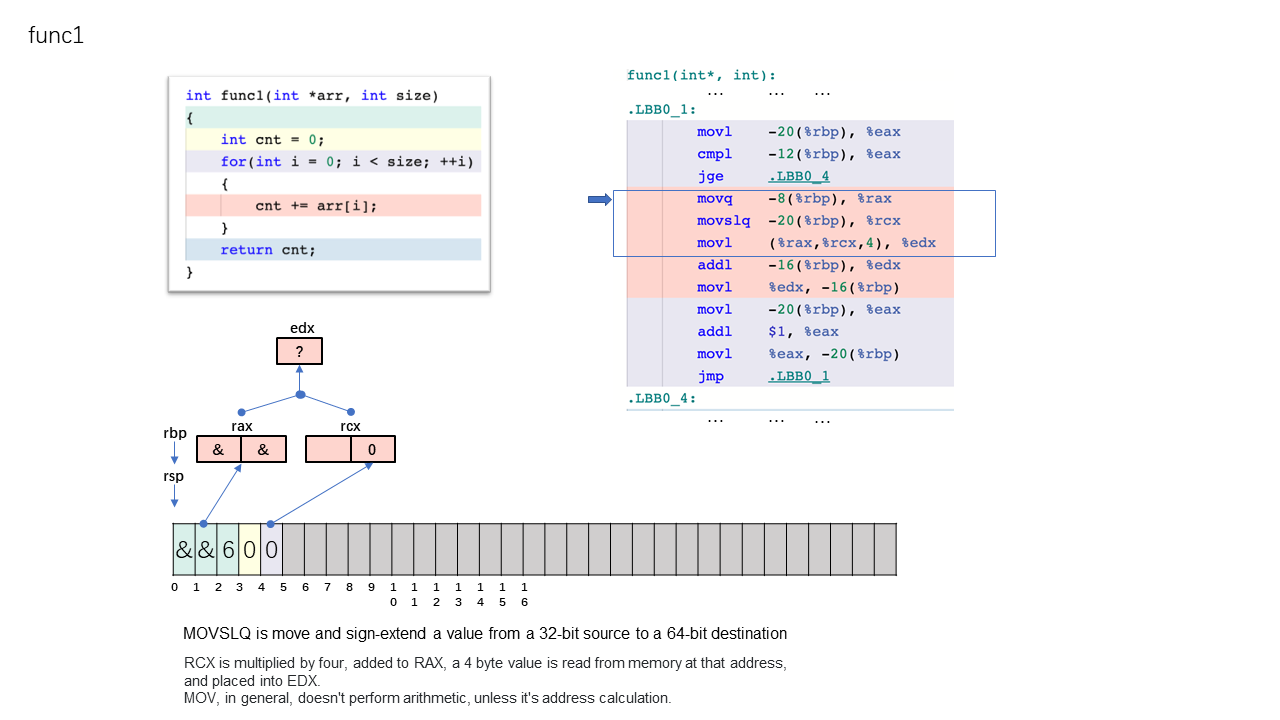The height and width of the screenshot is (720, 1280).
Task: Click the func1 slide title
Action: 56,36
